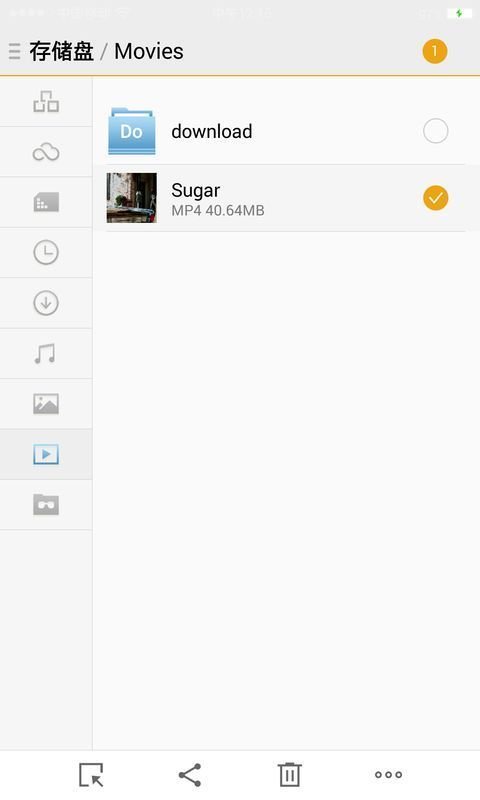The height and width of the screenshot is (800, 480).
Task: Check the download folder selection circle
Action: (436, 131)
